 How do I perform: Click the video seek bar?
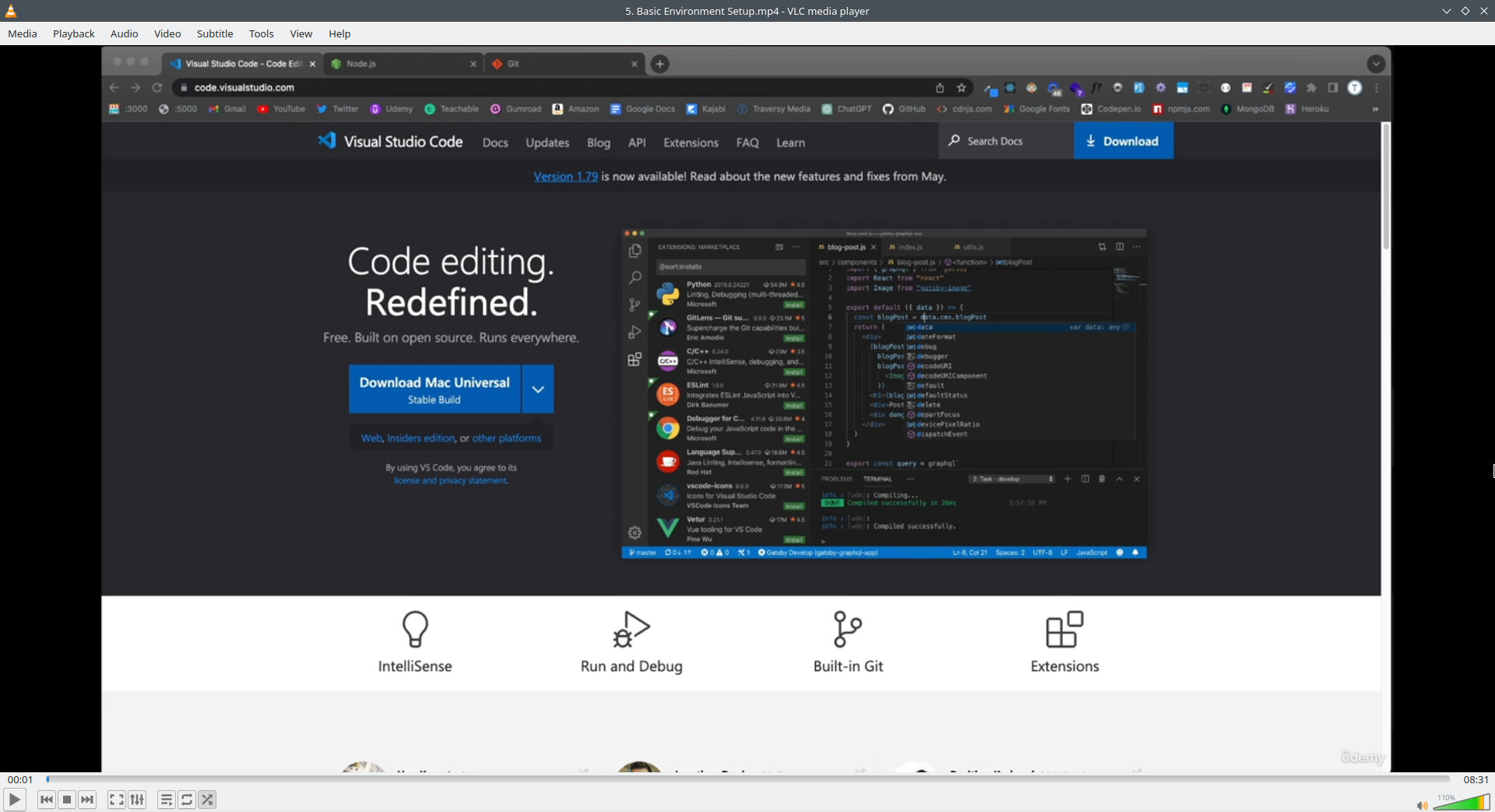[747, 779]
